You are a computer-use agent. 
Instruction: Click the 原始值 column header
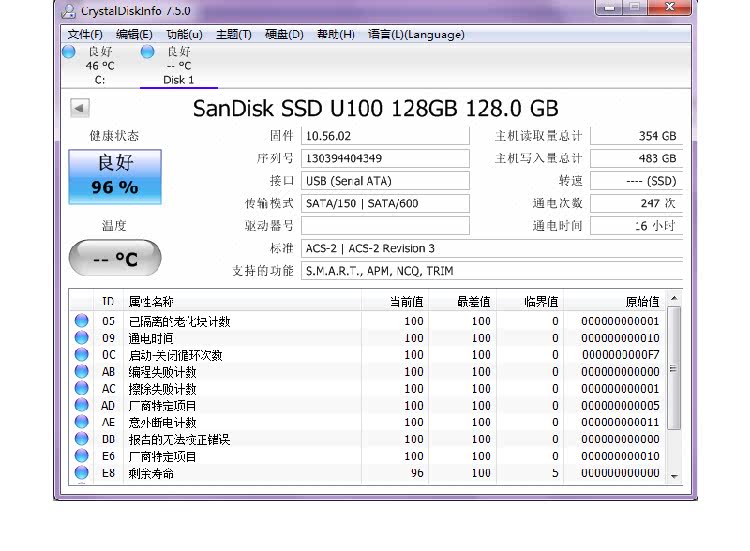[615, 301]
